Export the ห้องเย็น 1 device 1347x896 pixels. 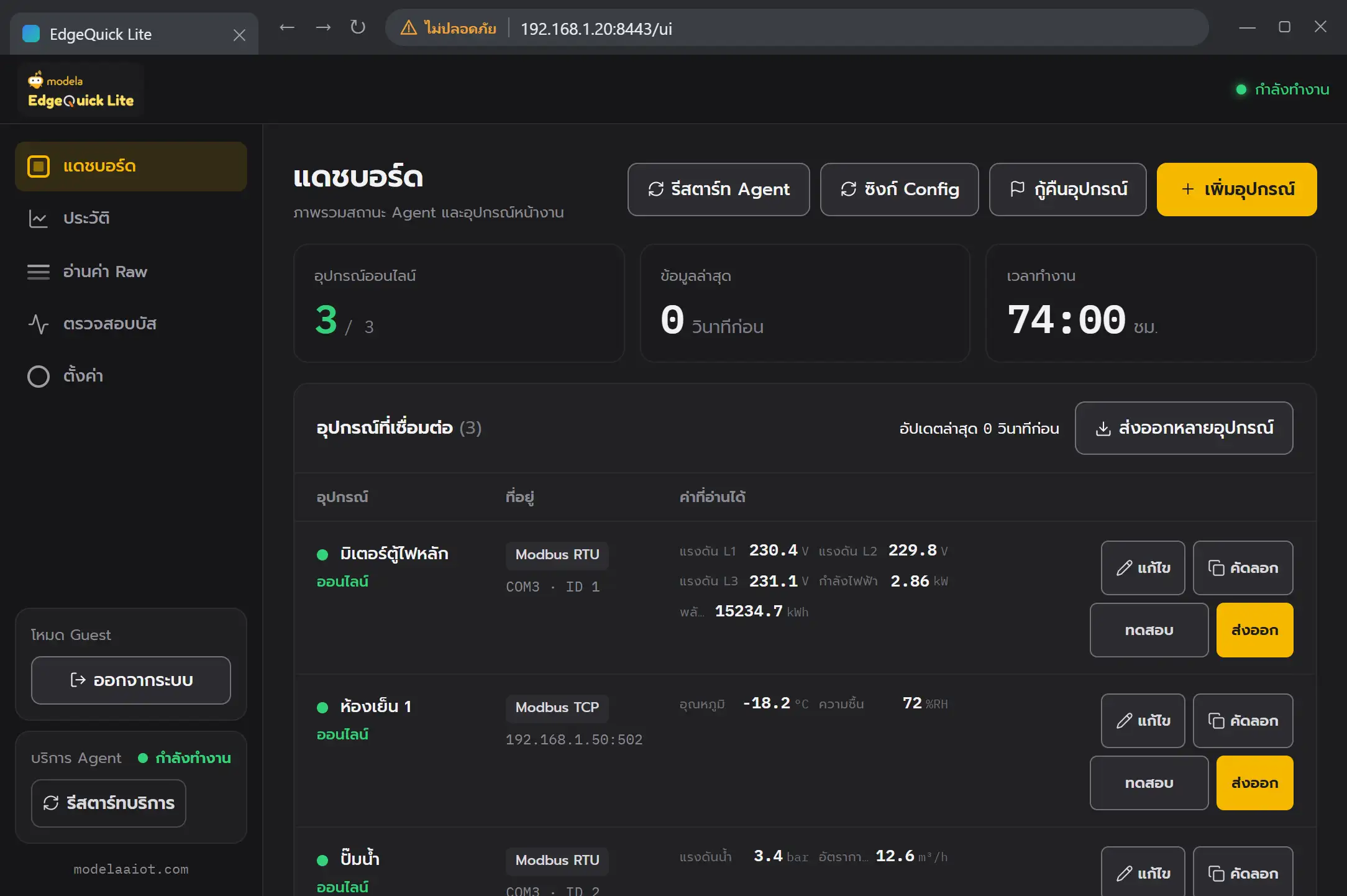[1254, 783]
